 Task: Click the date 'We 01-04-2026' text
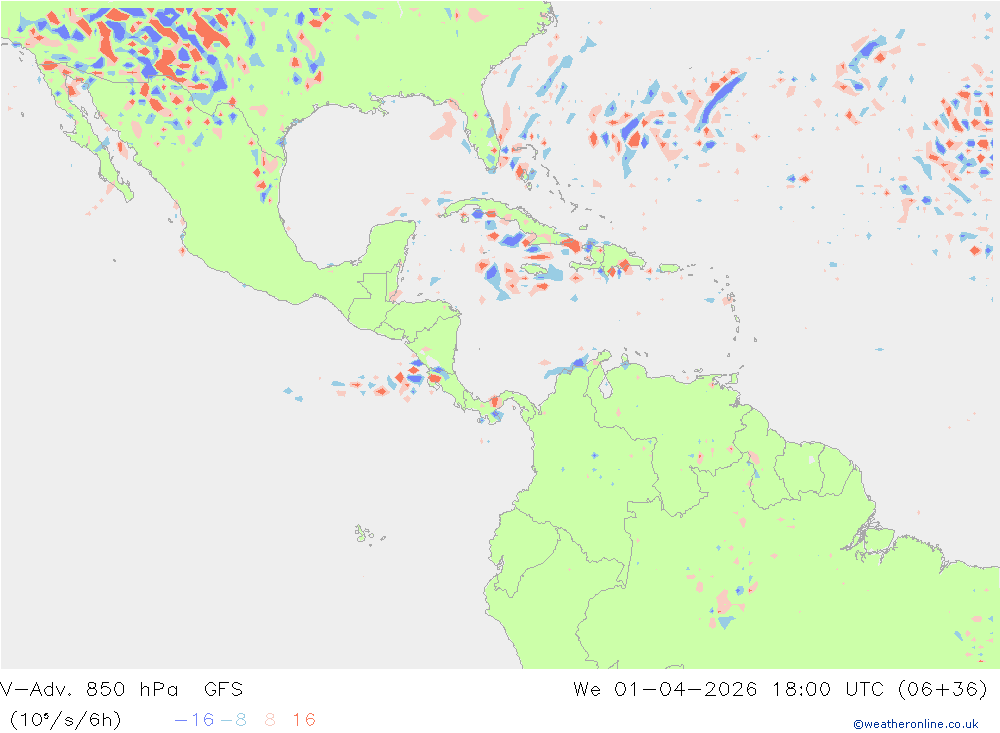[x=665, y=689]
